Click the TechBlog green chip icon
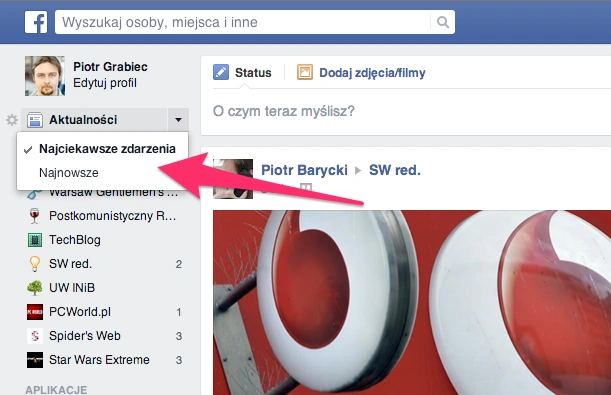Image resolution: width=611 pixels, height=395 pixels. [35, 240]
